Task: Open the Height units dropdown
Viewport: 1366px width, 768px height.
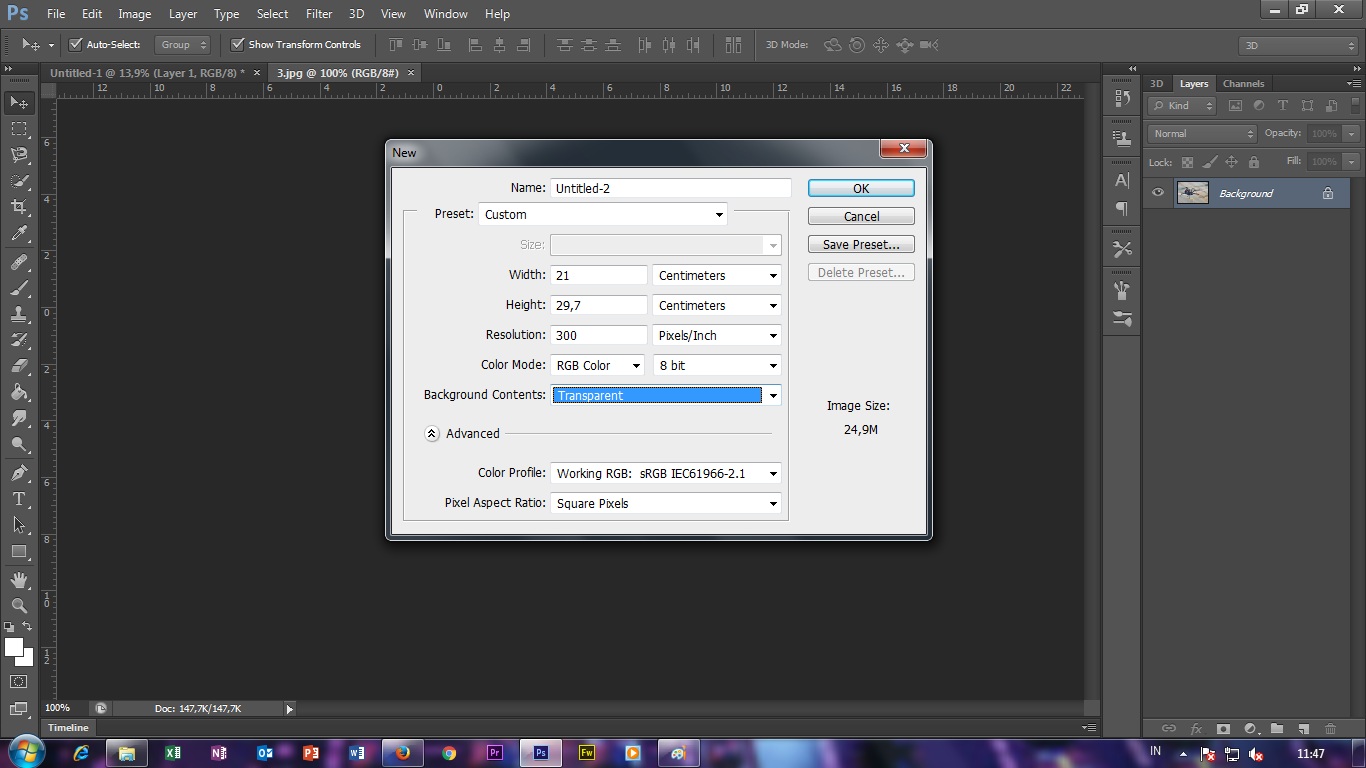Action: 717,305
